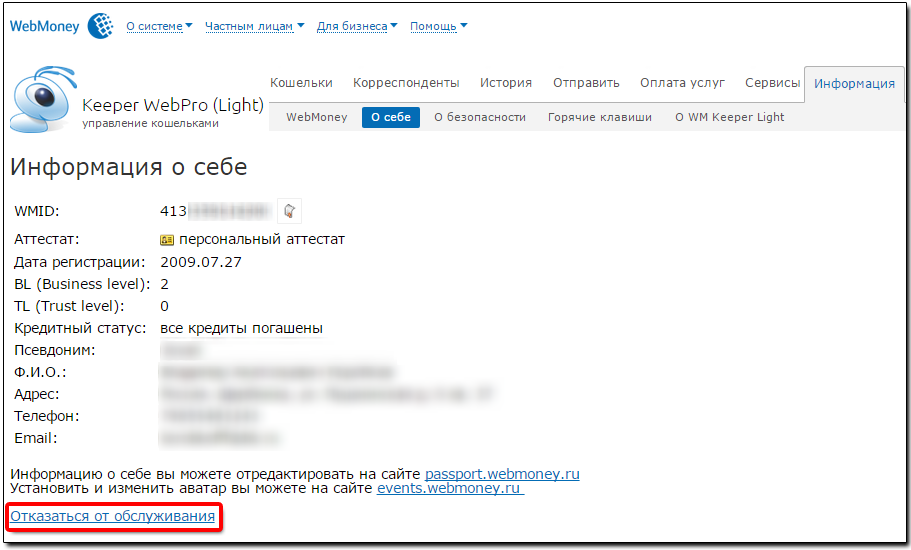Click the 'Keeper WebPro (Light)' title
Viewport: 911px width, 550px height.
[x=173, y=105]
